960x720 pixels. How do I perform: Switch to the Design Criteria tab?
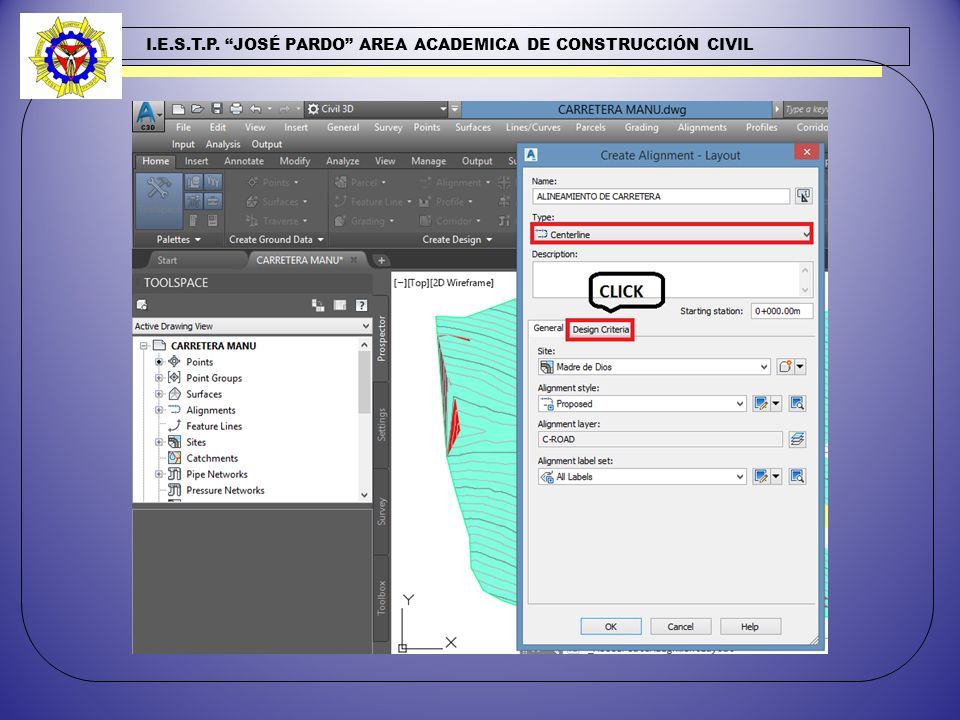click(600, 329)
